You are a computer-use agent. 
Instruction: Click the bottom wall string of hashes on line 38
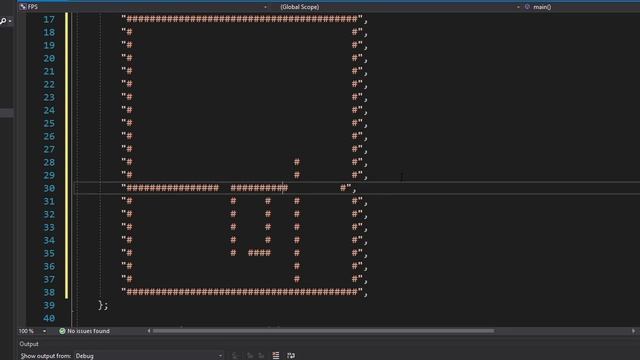(x=242, y=292)
